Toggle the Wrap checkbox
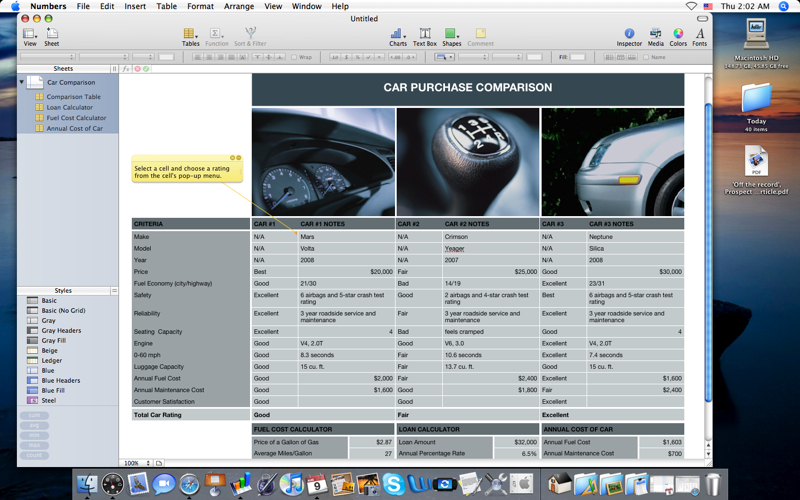800x500 pixels. coord(294,57)
